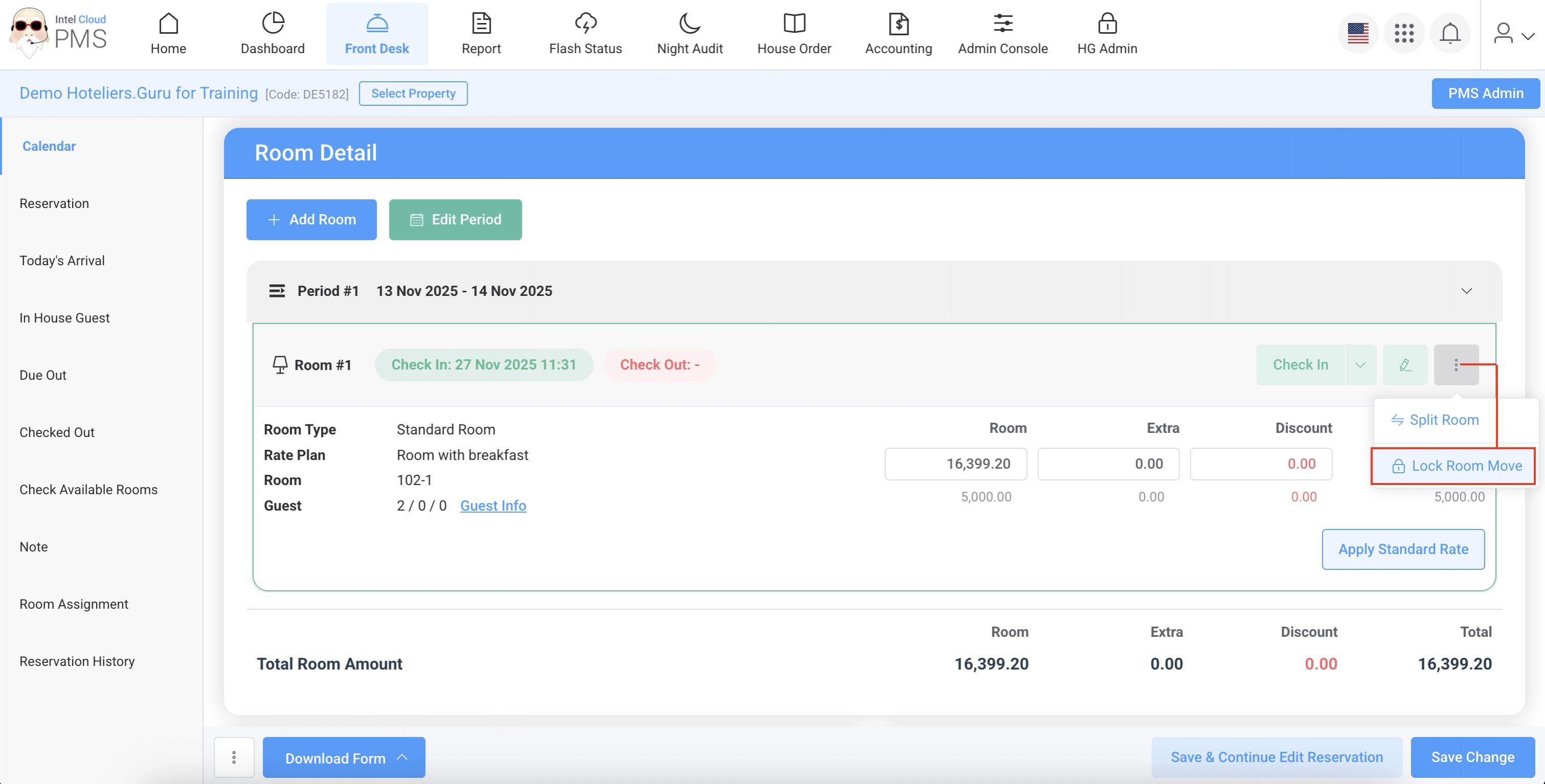The image size is (1545, 784).
Task: Collapse the Period #1 section chevron
Action: [1466, 291]
